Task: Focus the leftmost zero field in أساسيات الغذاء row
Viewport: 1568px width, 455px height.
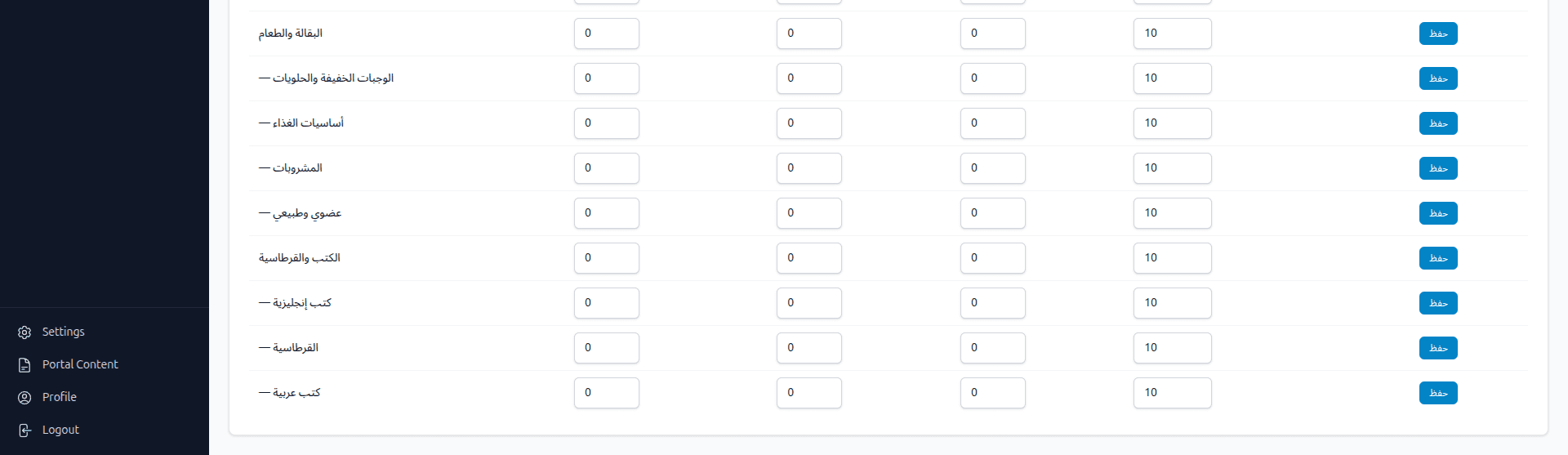Action: click(606, 123)
